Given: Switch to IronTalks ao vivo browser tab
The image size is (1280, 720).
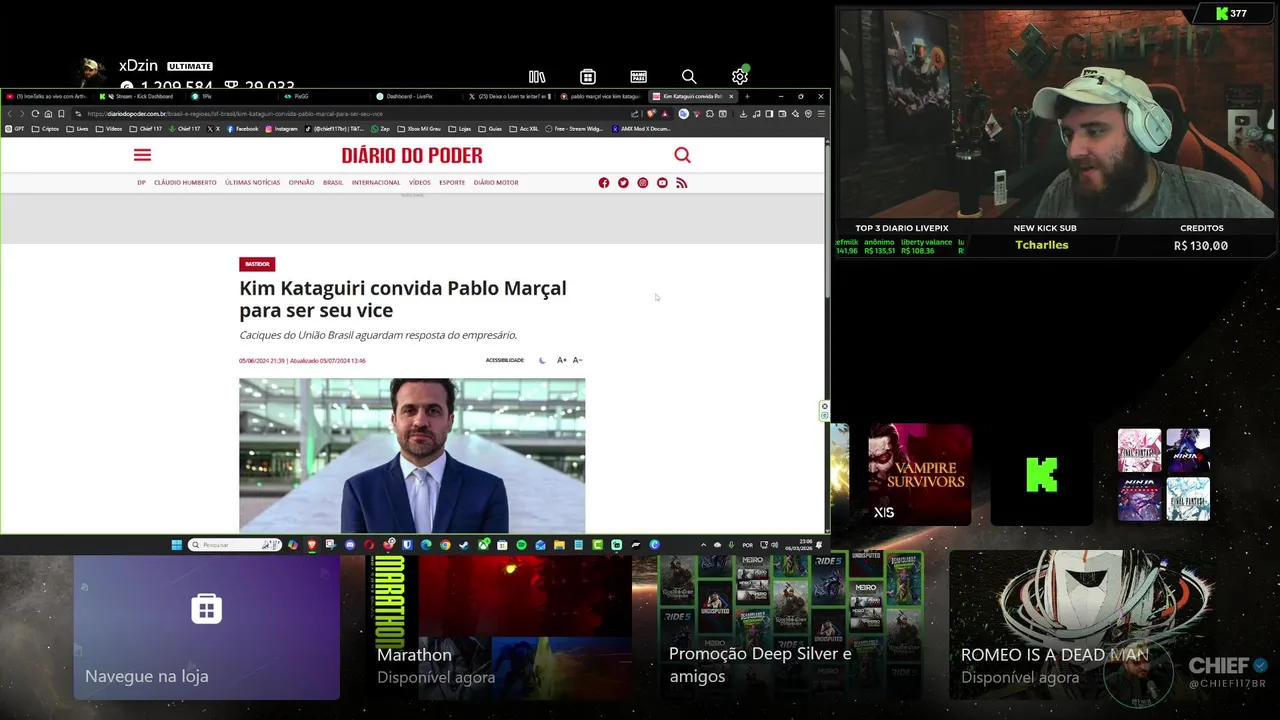Looking at the screenshot, I should pos(48,96).
